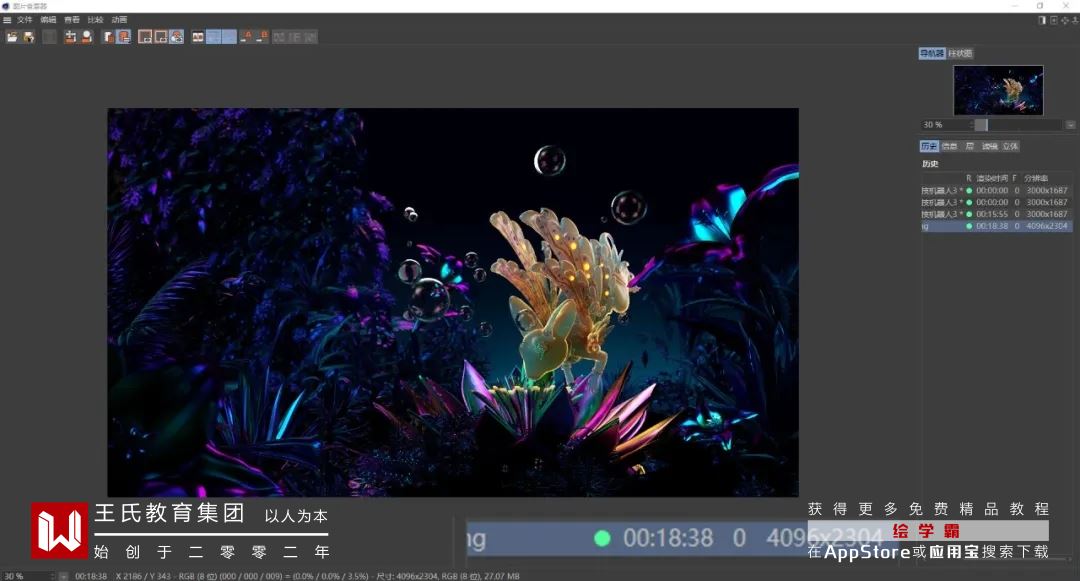1080x581 pixels.
Task: Switch to the 历史 tab
Action: click(x=929, y=146)
